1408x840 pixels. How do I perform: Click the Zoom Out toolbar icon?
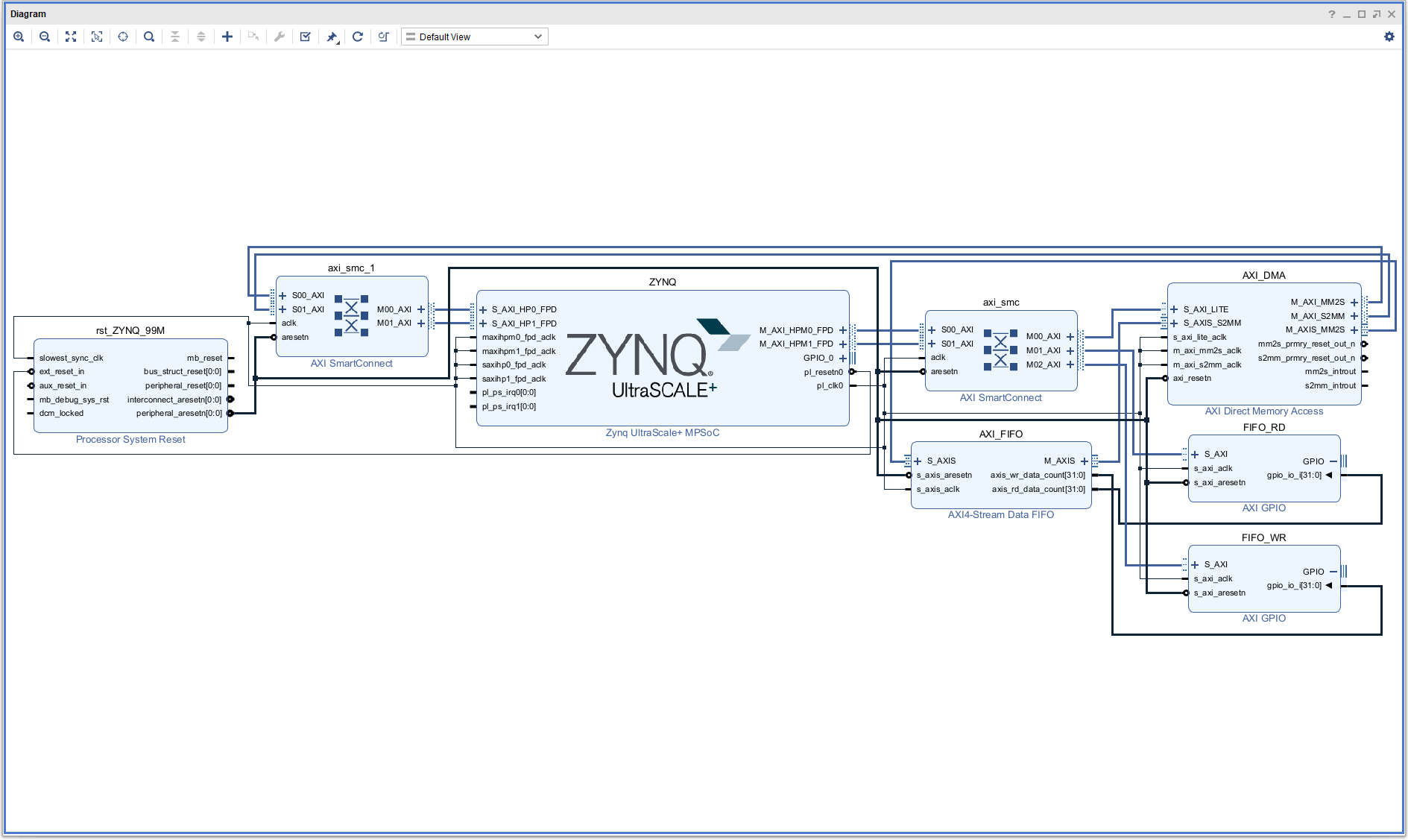tap(45, 37)
